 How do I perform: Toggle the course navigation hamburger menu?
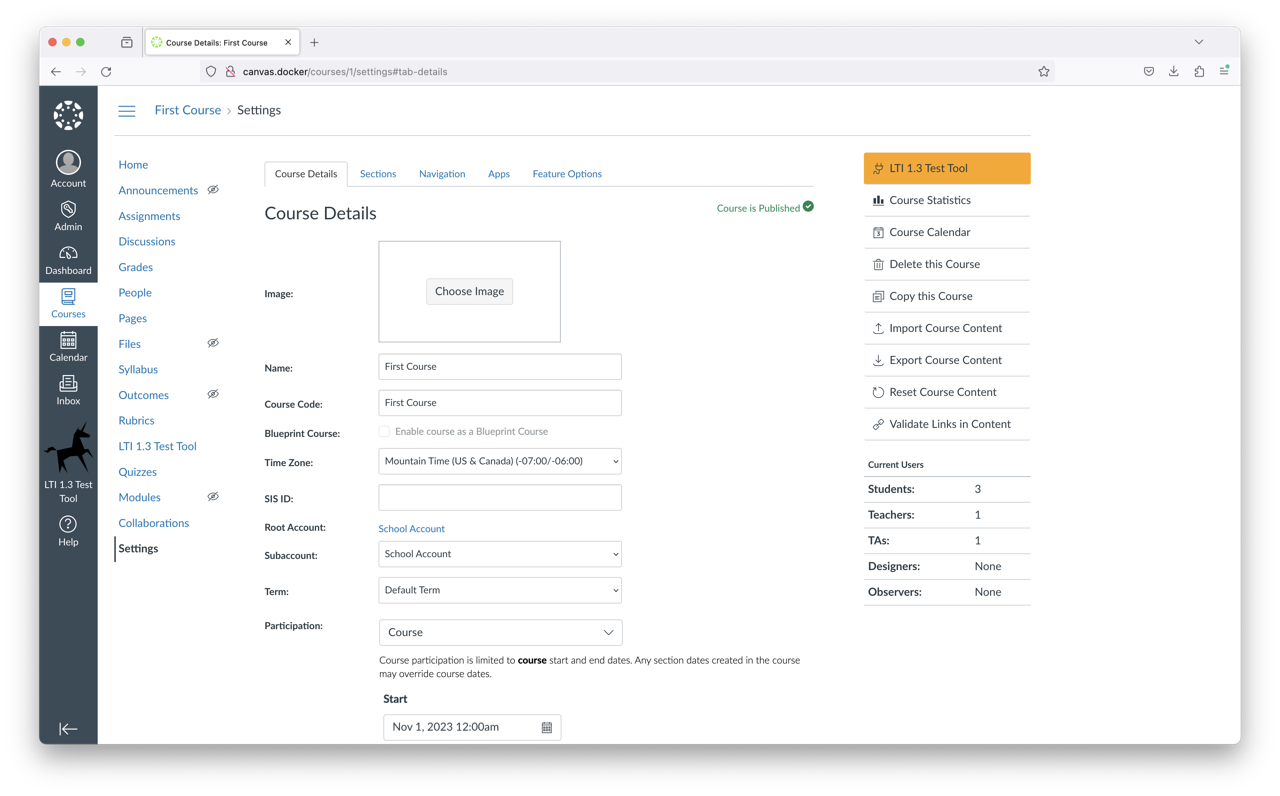127,111
